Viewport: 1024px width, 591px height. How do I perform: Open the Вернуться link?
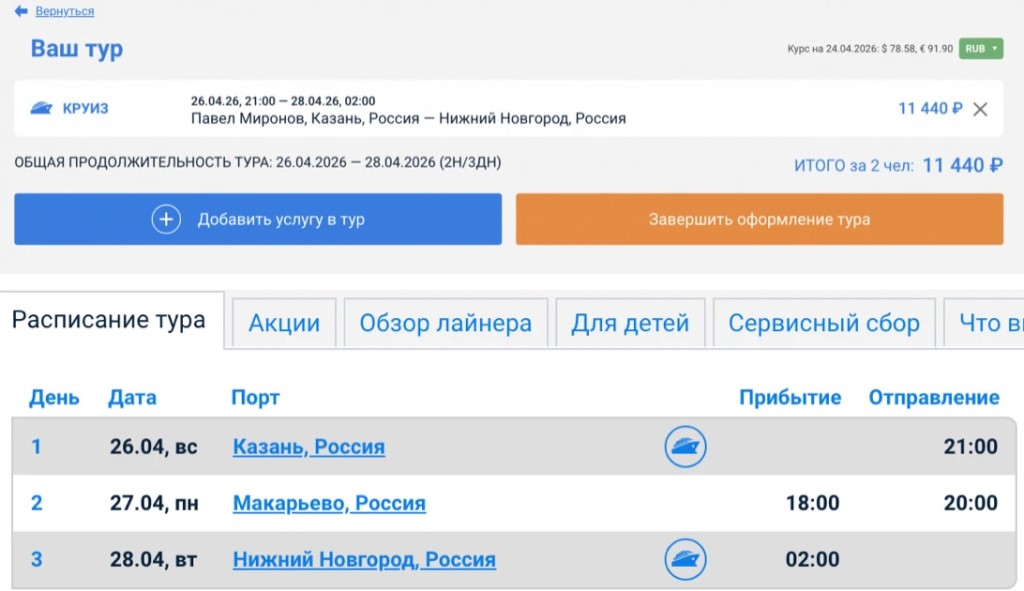pos(64,11)
